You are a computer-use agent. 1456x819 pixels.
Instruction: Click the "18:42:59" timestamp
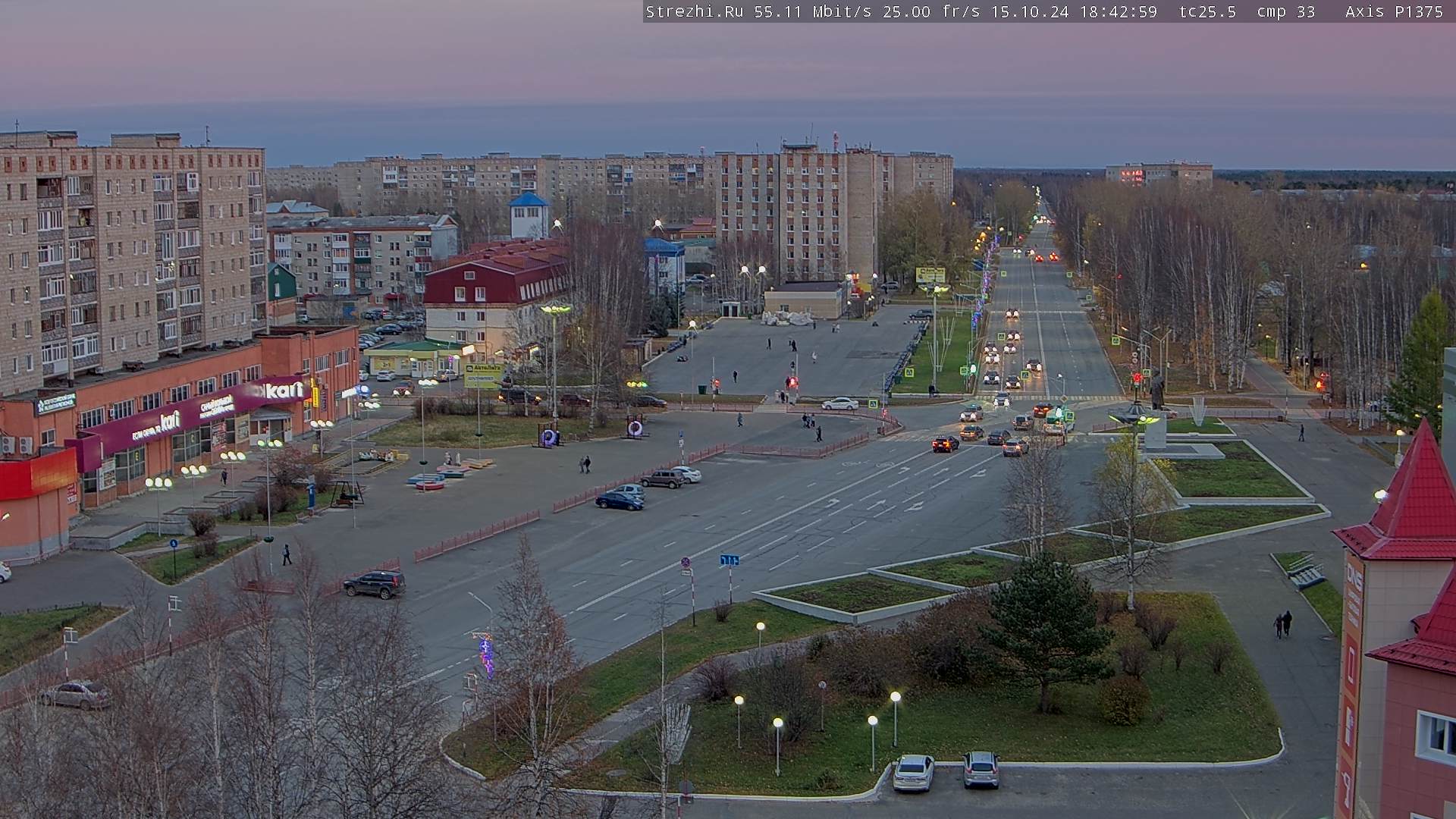pos(1120,11)
